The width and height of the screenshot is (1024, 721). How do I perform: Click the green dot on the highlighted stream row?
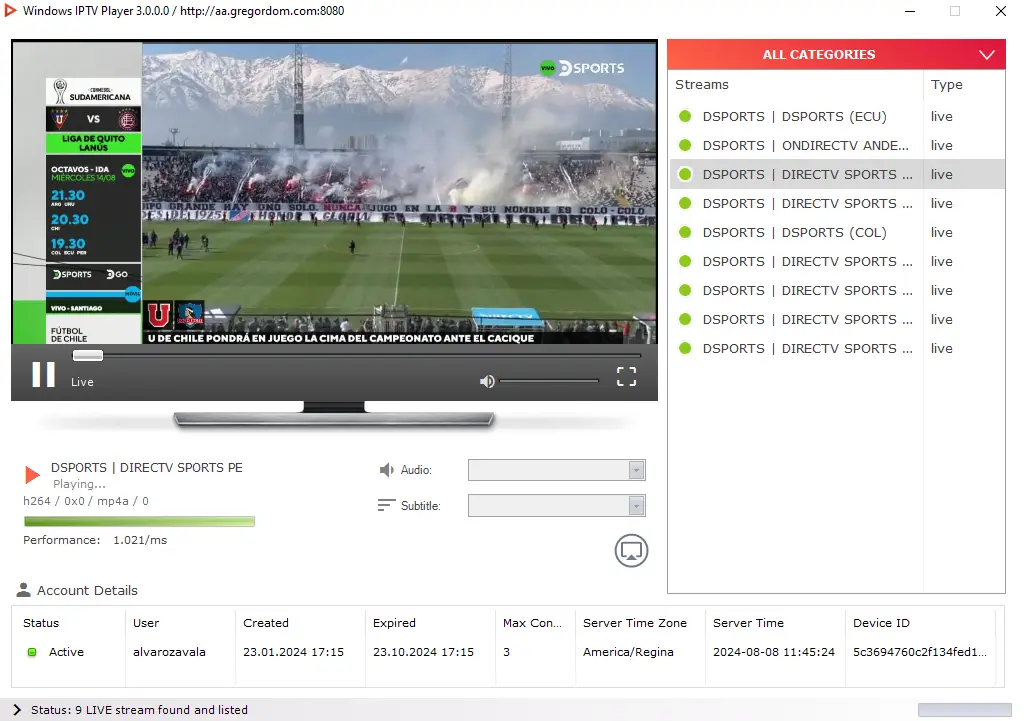pyautogui.click(x=685, y=174)
